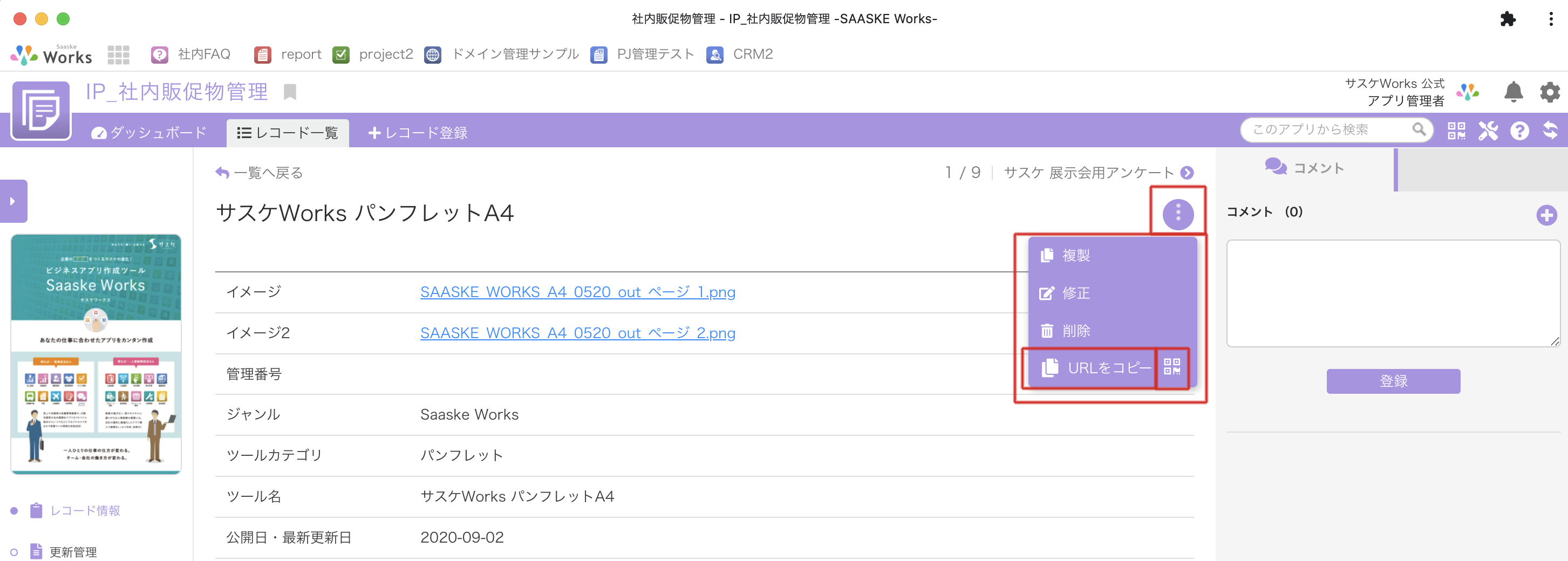Open SAASKE_WORKS_A4_0520_out_ページ_2.png link
The height and width of the screenshot is (561, 1568).
(578, 333)
